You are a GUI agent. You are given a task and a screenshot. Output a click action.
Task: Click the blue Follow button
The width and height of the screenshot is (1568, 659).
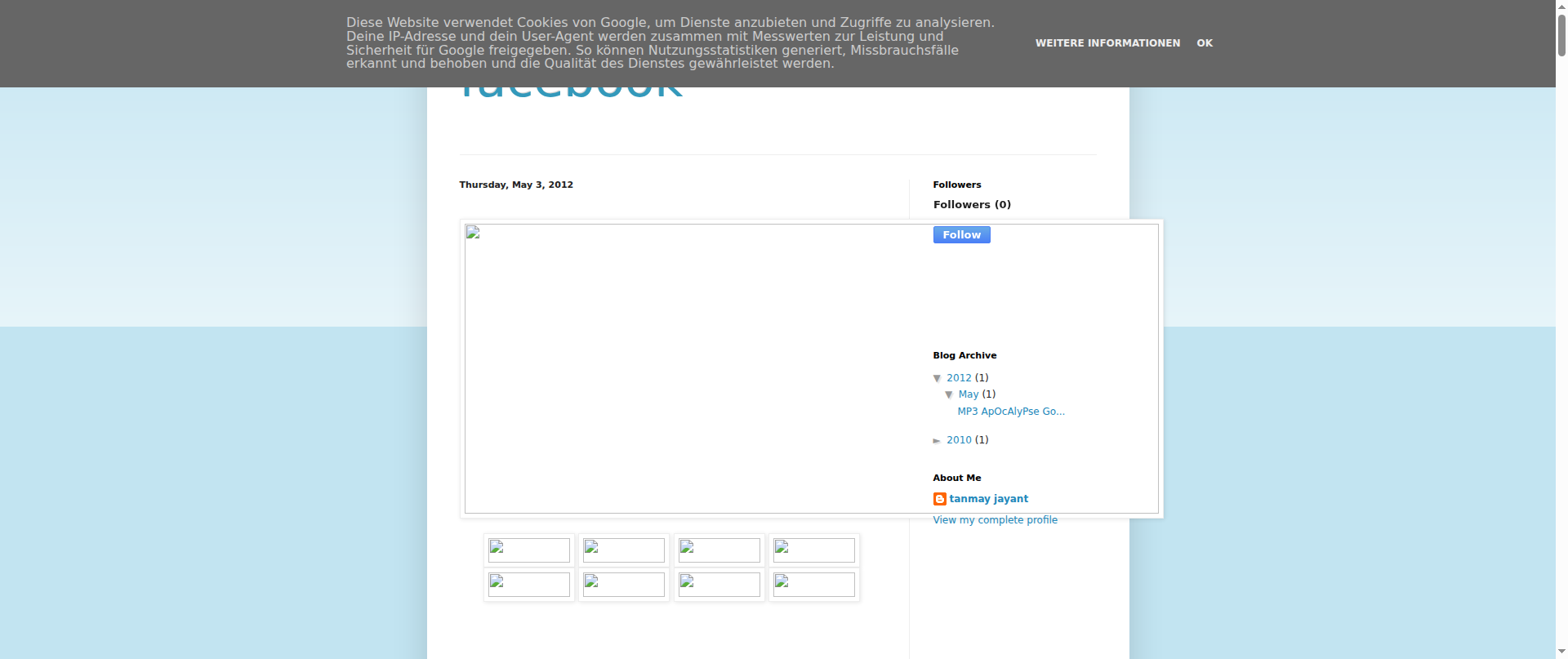(961, 235)
